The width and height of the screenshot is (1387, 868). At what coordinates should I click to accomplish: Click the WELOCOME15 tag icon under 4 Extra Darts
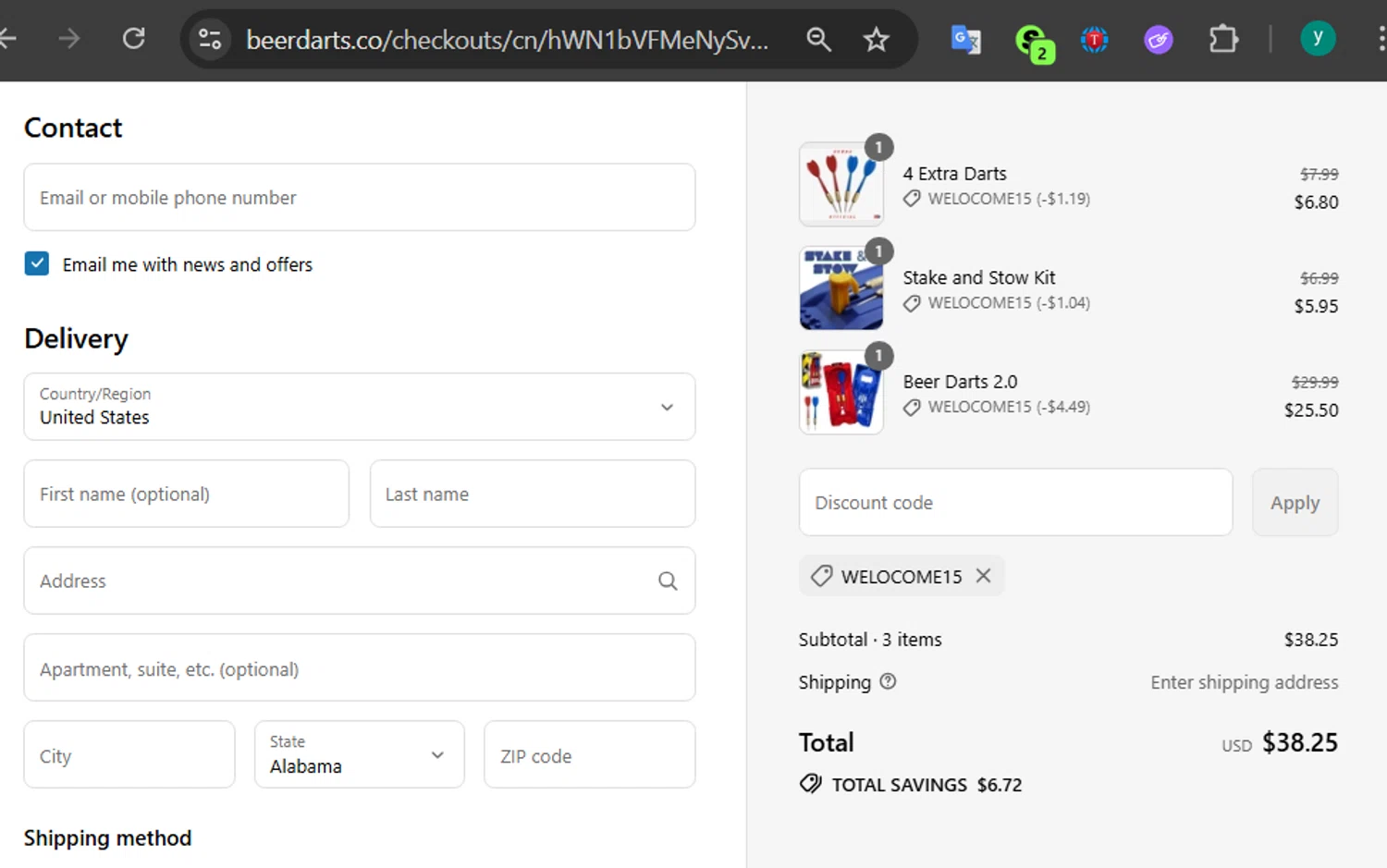pyautogui.click(x=912, y=198)
